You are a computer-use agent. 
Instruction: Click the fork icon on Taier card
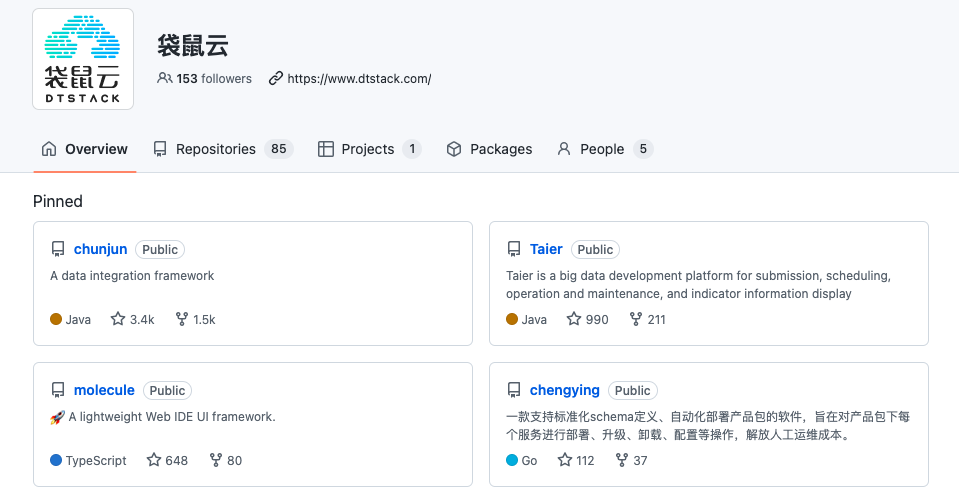point(636,319)
